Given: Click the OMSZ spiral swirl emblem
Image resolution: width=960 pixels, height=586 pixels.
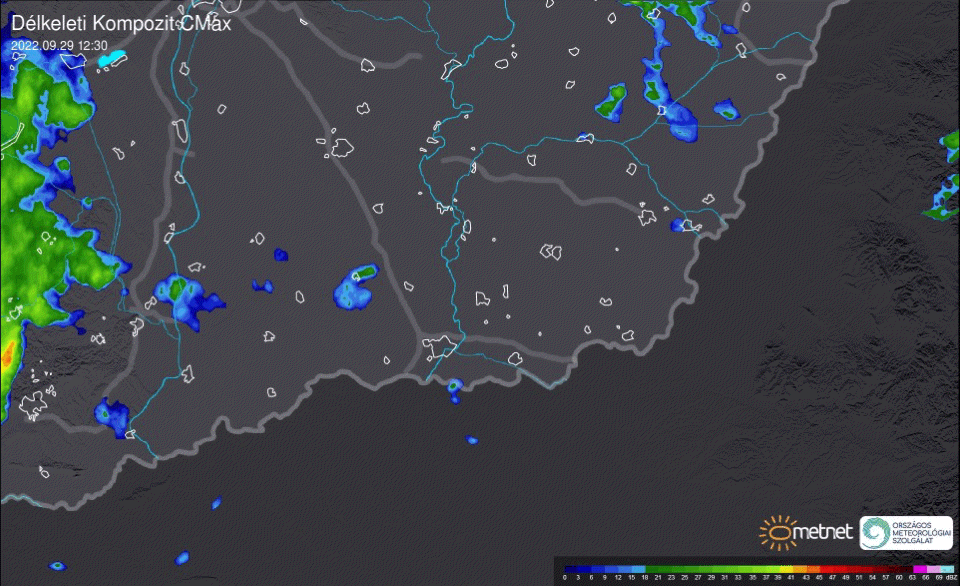Looking at the screenshot, I should click(x=875, y=533).
